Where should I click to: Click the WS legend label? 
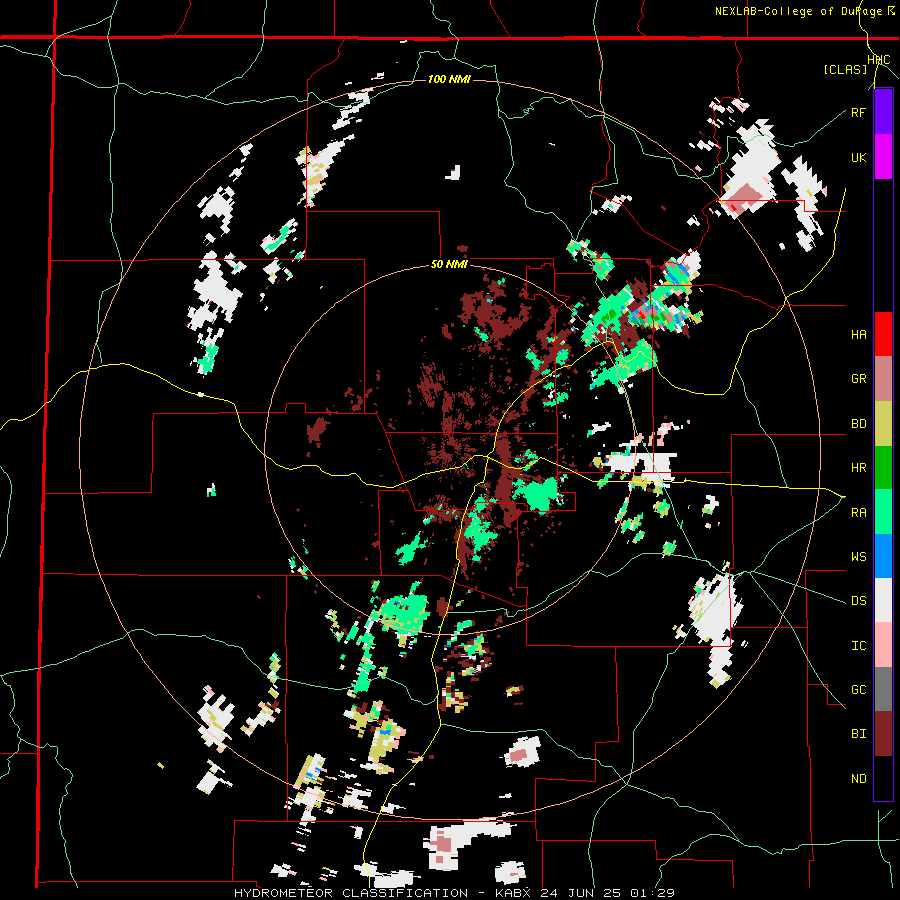(858, 556)
